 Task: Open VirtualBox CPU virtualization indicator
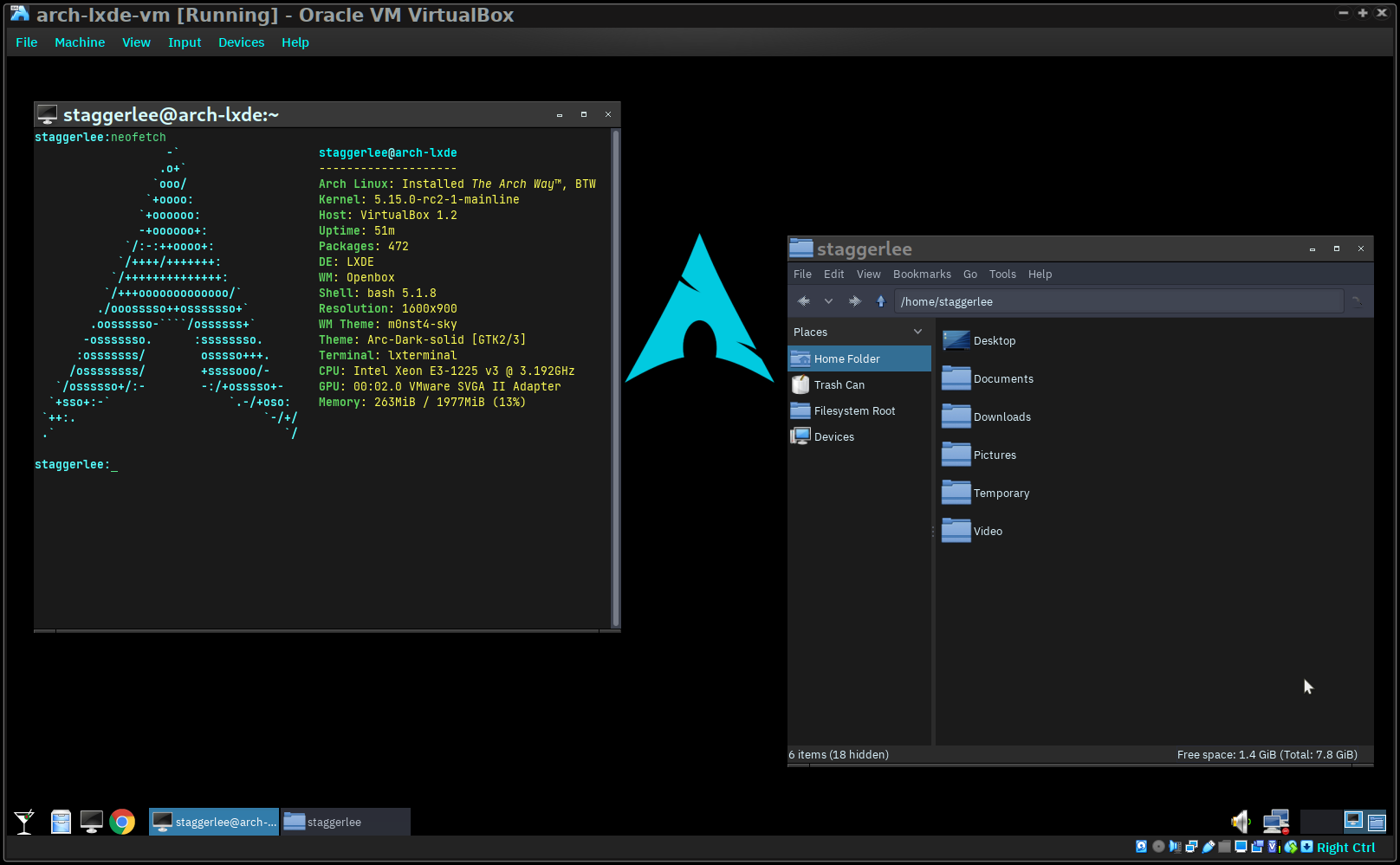point(1274,847)
